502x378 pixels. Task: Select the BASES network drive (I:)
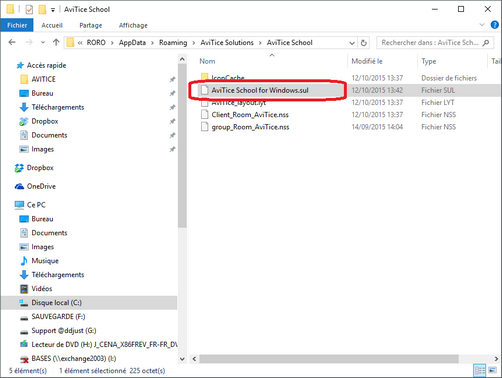coord(74,359)
